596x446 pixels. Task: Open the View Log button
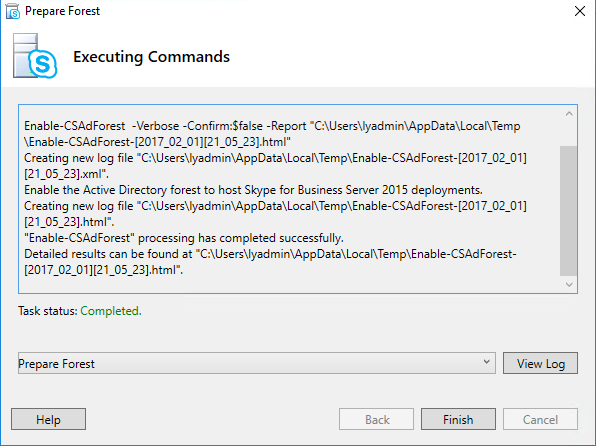540,363
